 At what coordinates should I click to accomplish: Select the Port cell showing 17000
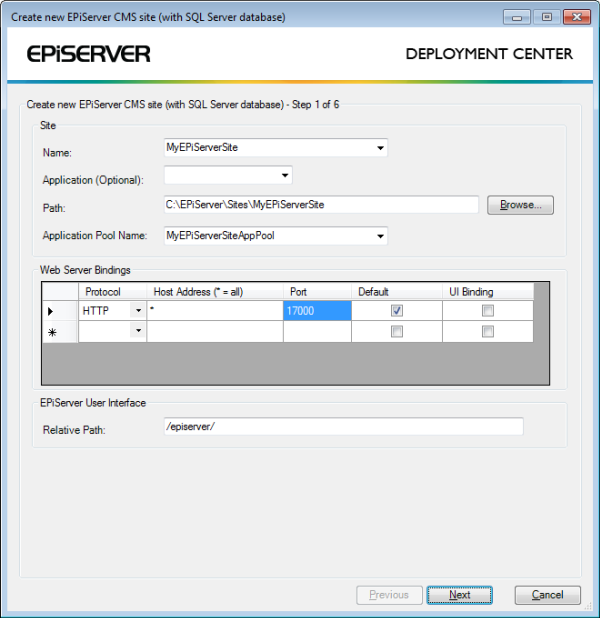coord(317,311)
